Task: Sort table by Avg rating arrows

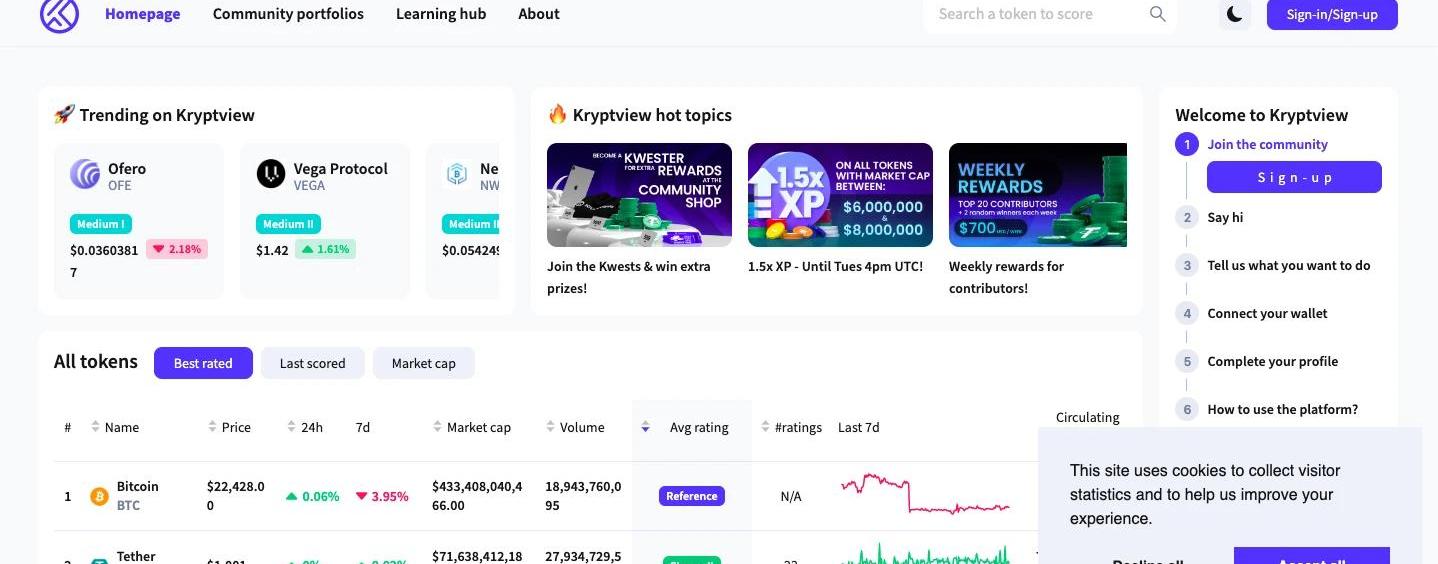Action: point(645,427)
